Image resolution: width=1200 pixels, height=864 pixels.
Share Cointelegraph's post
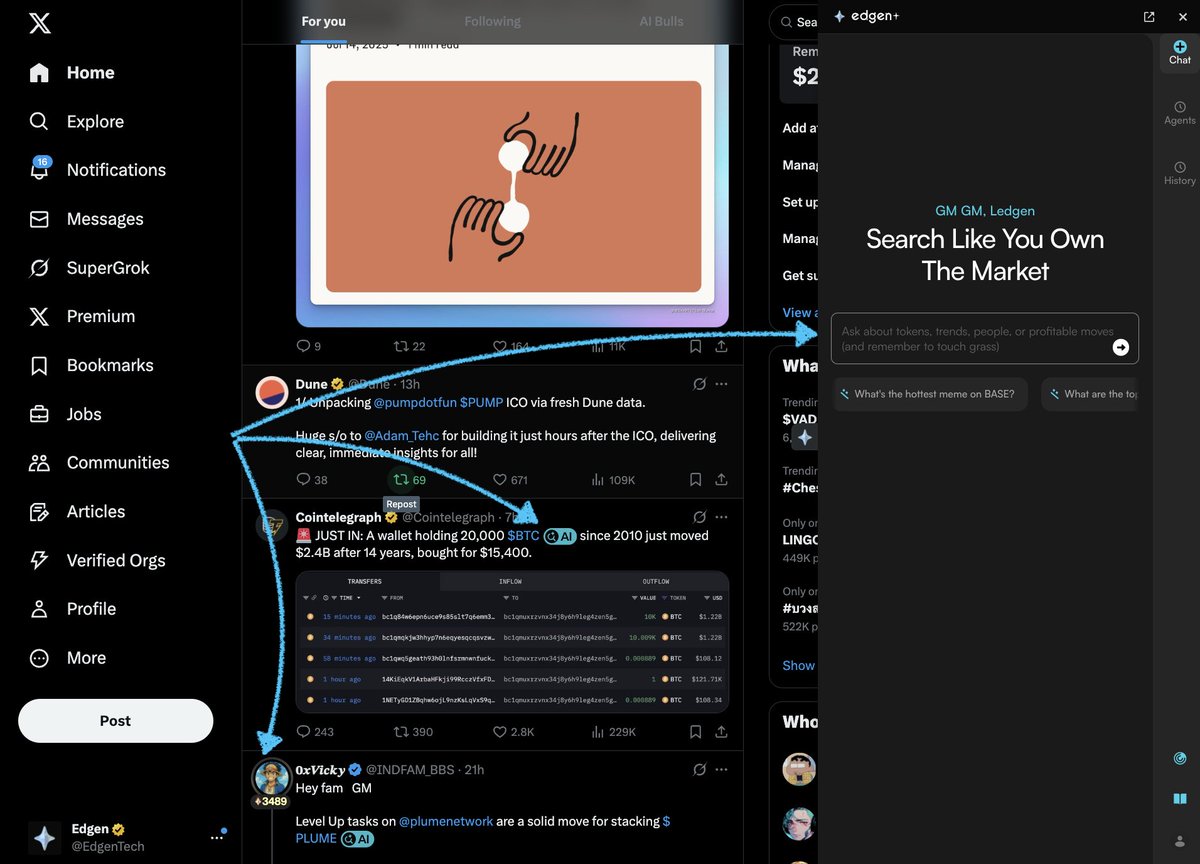721,732
